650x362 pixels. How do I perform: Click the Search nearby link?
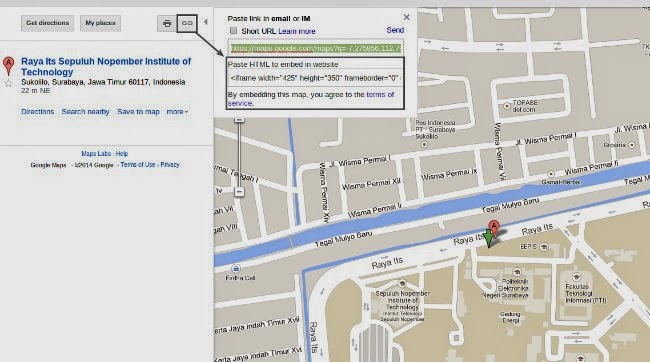[x=85, y=112]
